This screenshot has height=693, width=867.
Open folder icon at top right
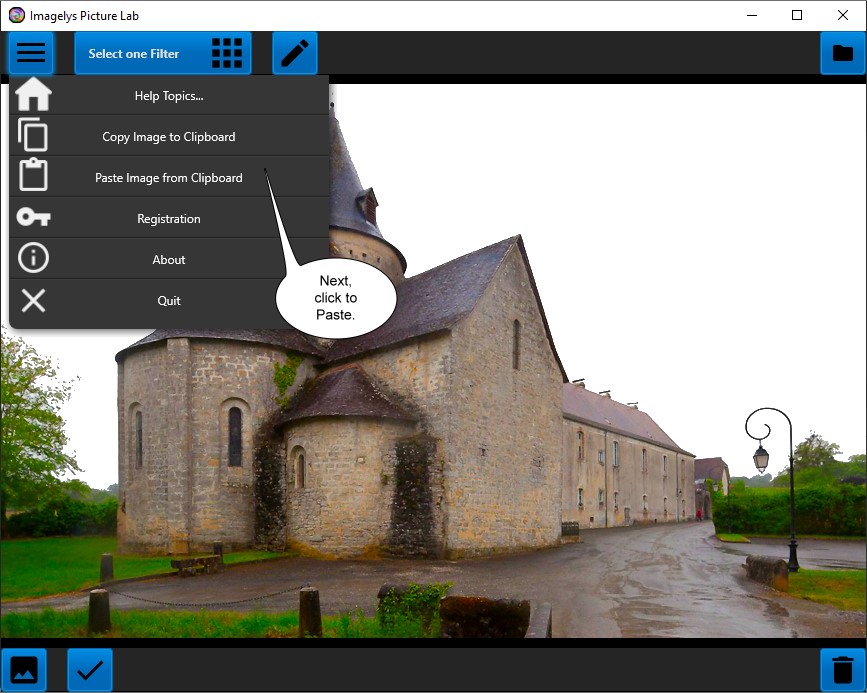[x=843, y=53]
